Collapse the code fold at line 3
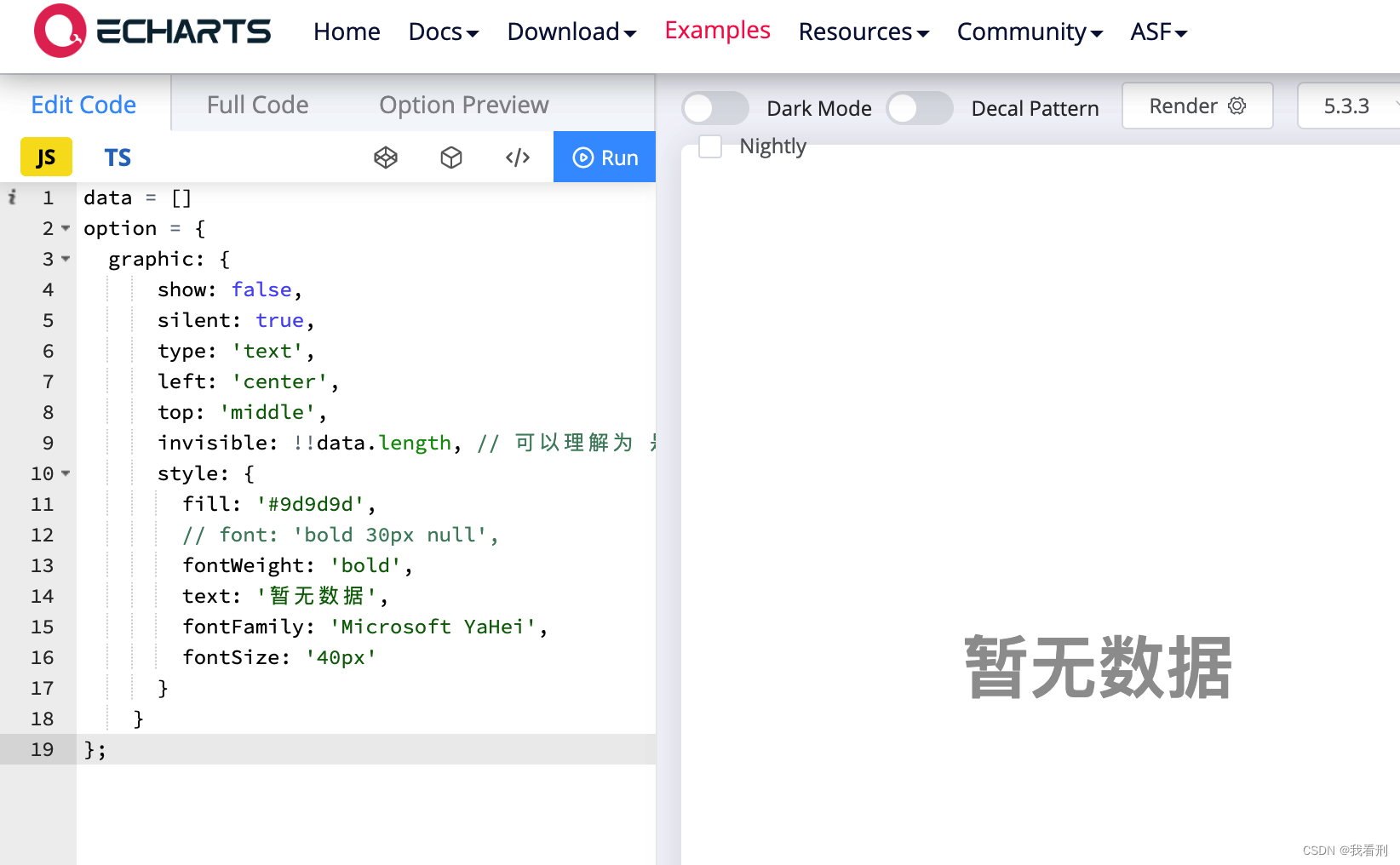This screenshot has width=1400, height=865. (x=66, y=259)
